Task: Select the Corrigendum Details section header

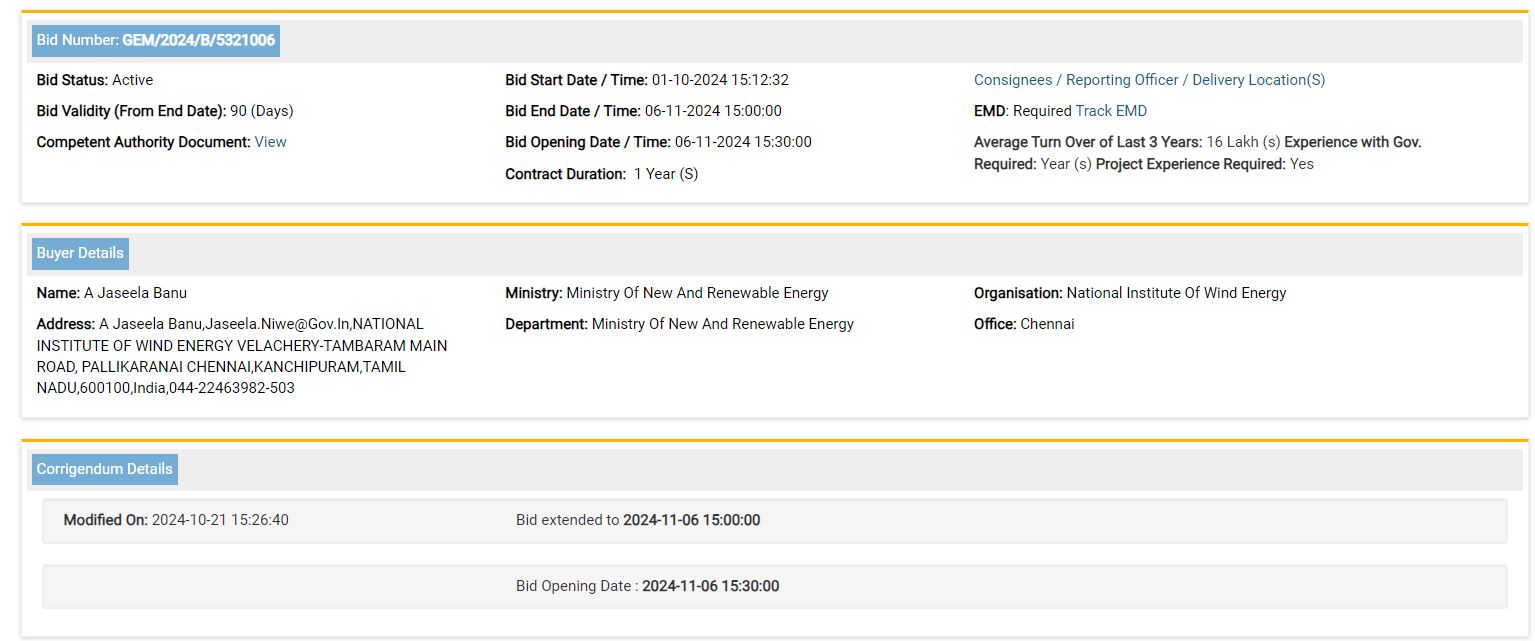Action: (x=104, y=469)
